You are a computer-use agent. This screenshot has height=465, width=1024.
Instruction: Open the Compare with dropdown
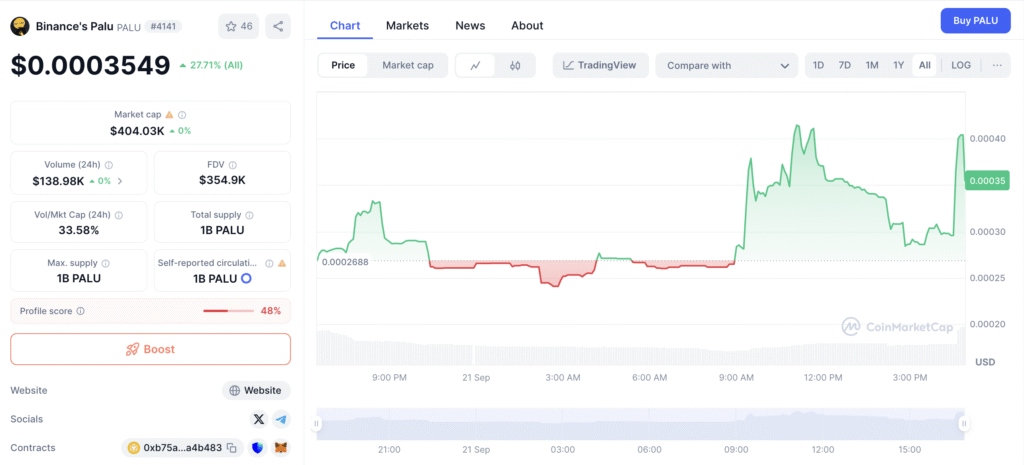pos(726,65)
